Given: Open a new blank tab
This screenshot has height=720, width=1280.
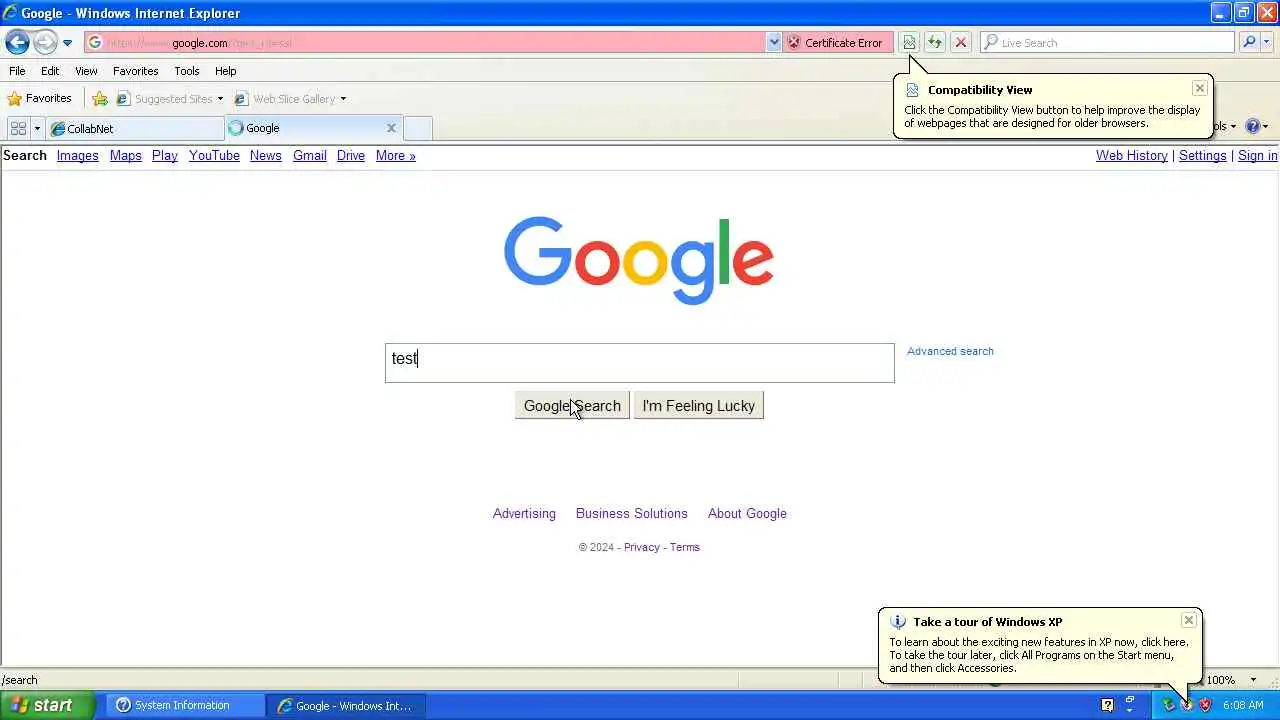Looking at the screenshot, I should pyautogui.click(x=417, y=128).
